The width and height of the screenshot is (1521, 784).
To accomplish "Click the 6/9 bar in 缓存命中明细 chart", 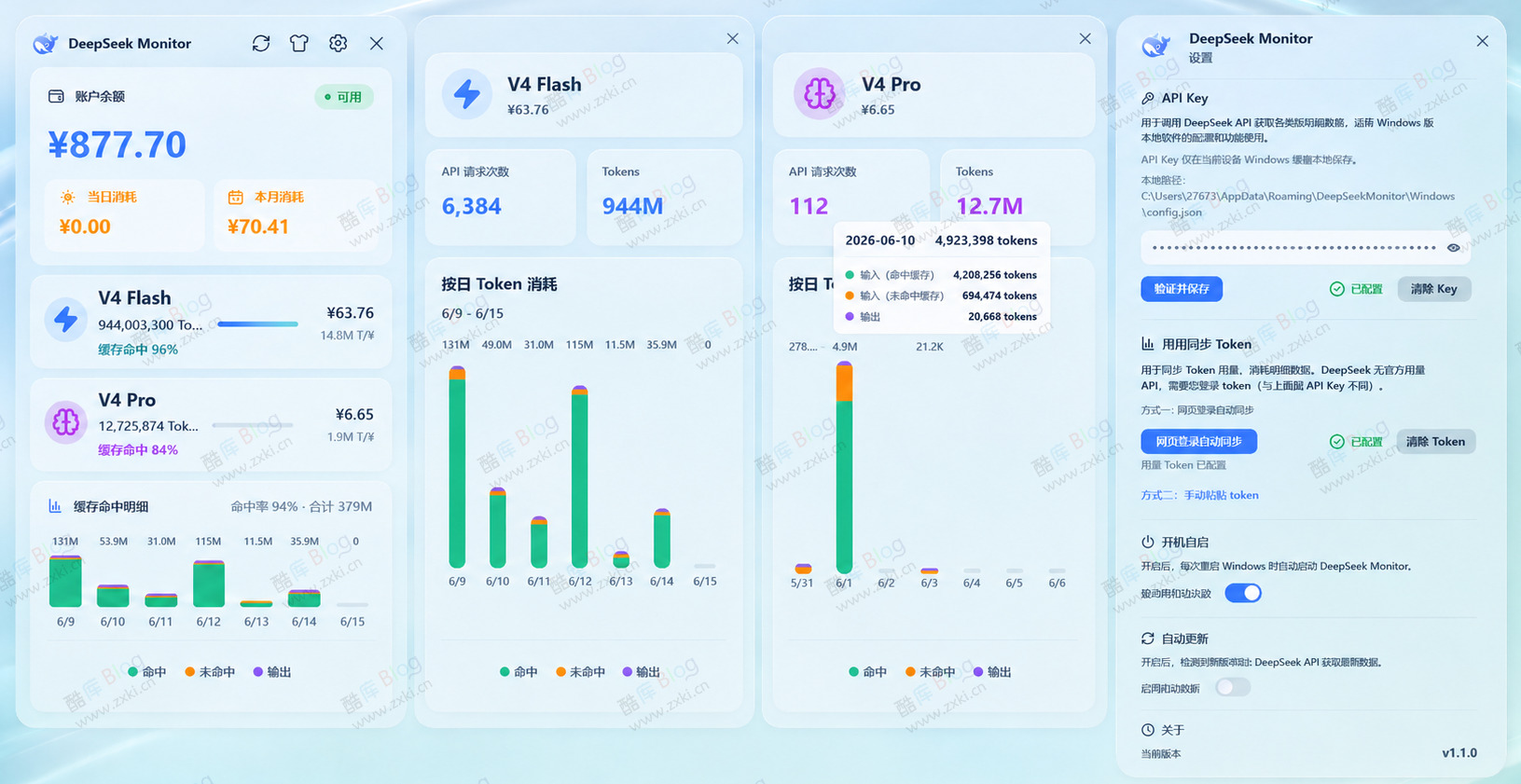I will [65, 581].
